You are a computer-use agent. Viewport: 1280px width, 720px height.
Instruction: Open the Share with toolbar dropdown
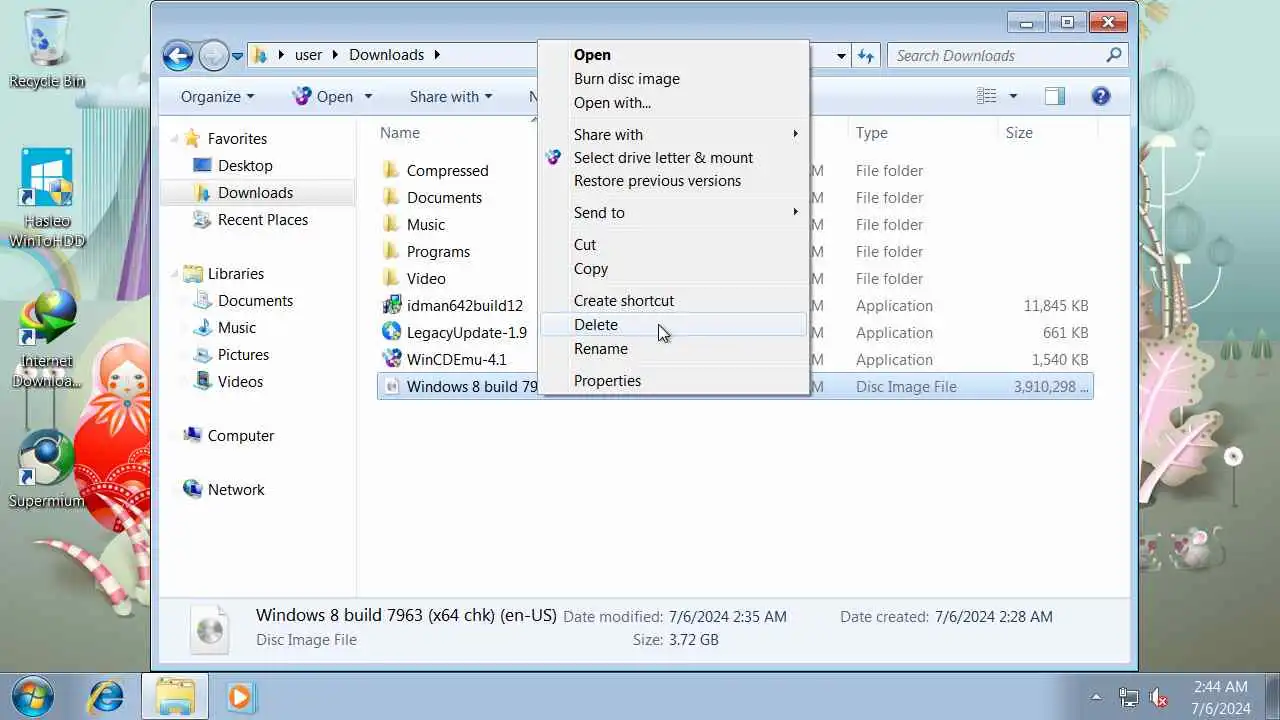pyautogui.click(x=450, y=97)
